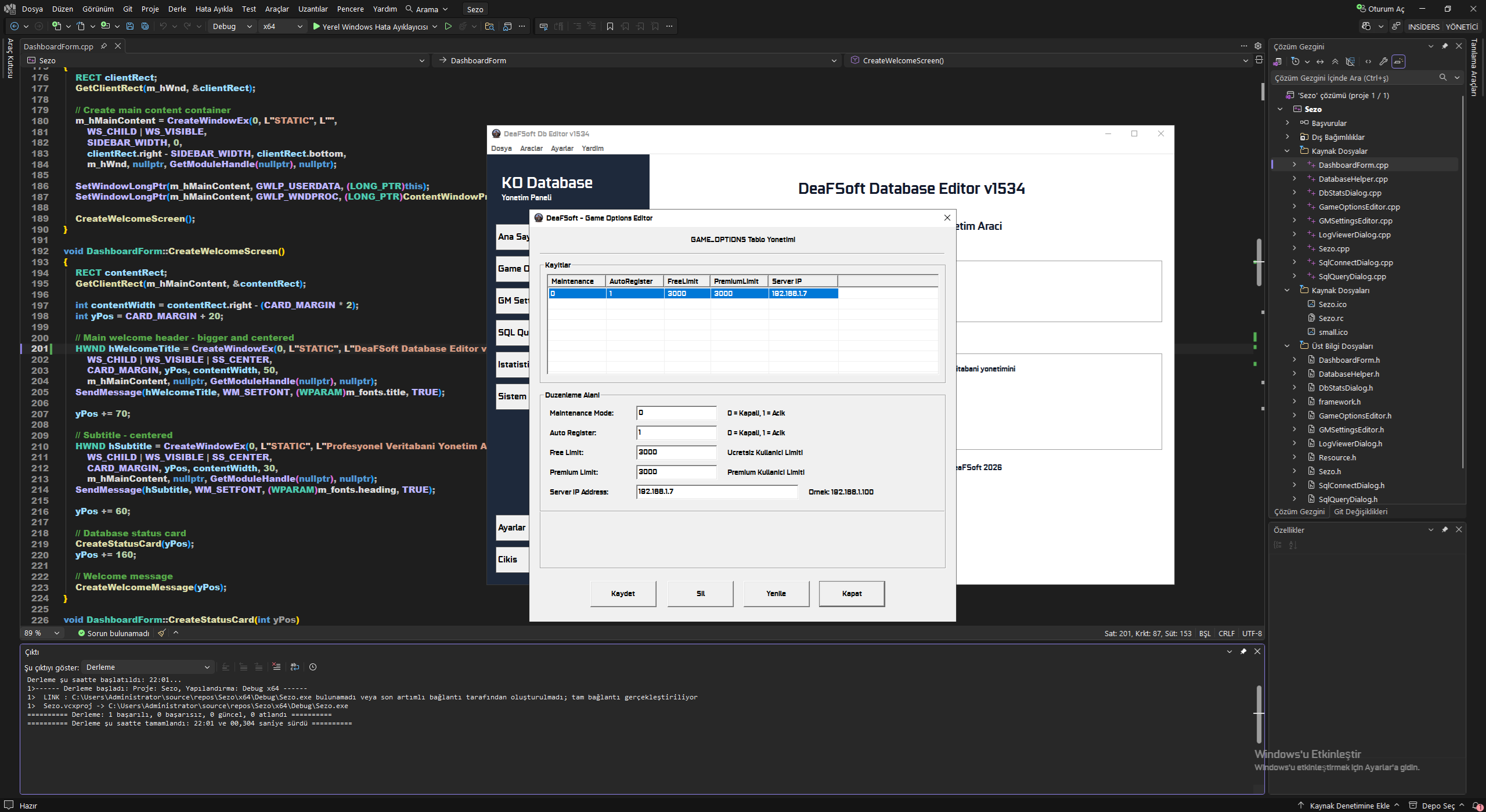The height and width of the screenshot is (812, 1486).
Task: Toggle pin on the DashboardForm.cpp tab
Action: (x=104, y=46)
